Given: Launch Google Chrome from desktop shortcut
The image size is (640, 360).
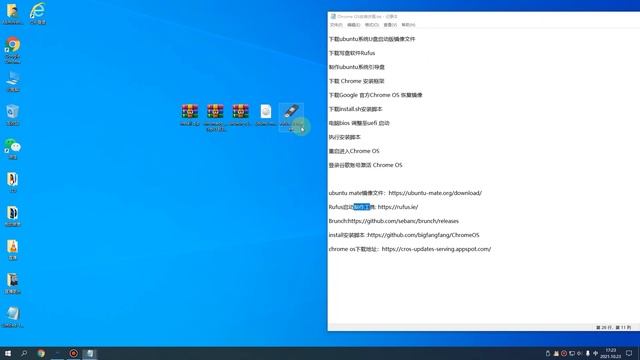Looking at the screenshot, I should (x=13, y=50).
